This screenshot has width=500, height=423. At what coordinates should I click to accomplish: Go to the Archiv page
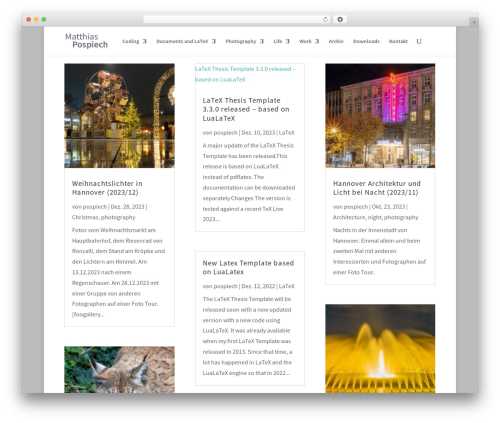pos(336,41)
